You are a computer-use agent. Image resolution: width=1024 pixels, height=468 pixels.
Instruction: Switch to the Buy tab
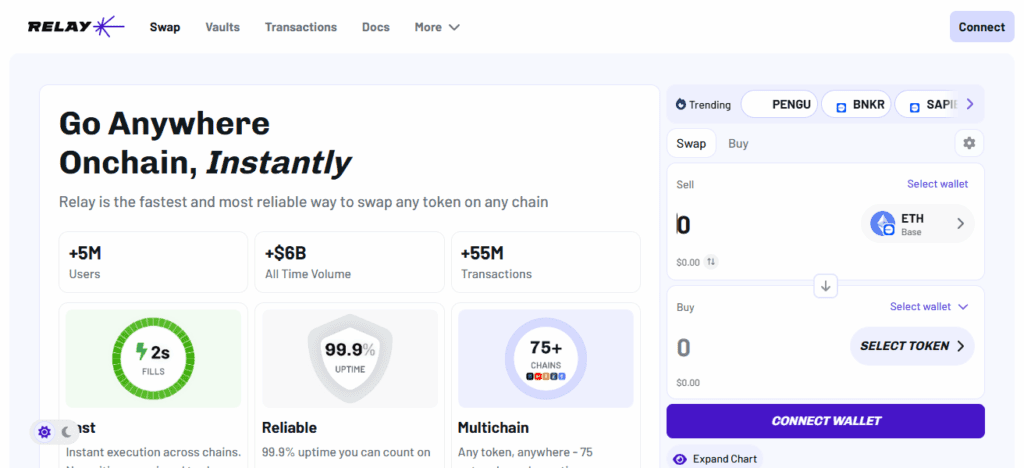(x=738, y=143)
